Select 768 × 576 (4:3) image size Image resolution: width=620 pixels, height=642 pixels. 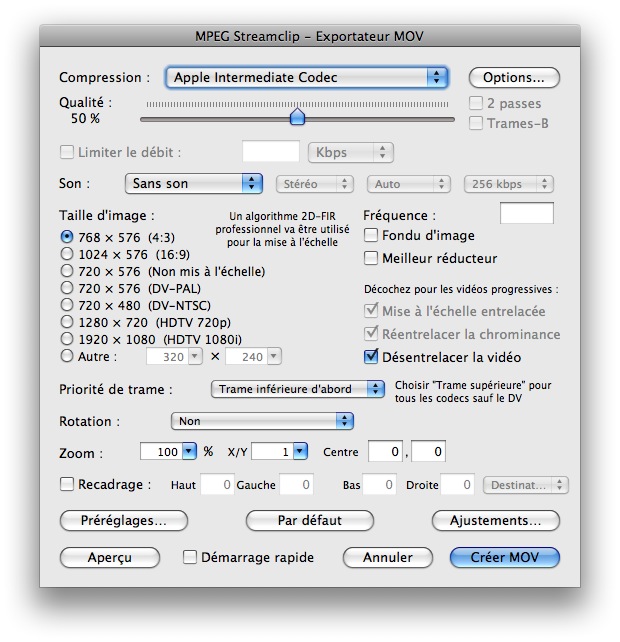(x=67, y=237)
